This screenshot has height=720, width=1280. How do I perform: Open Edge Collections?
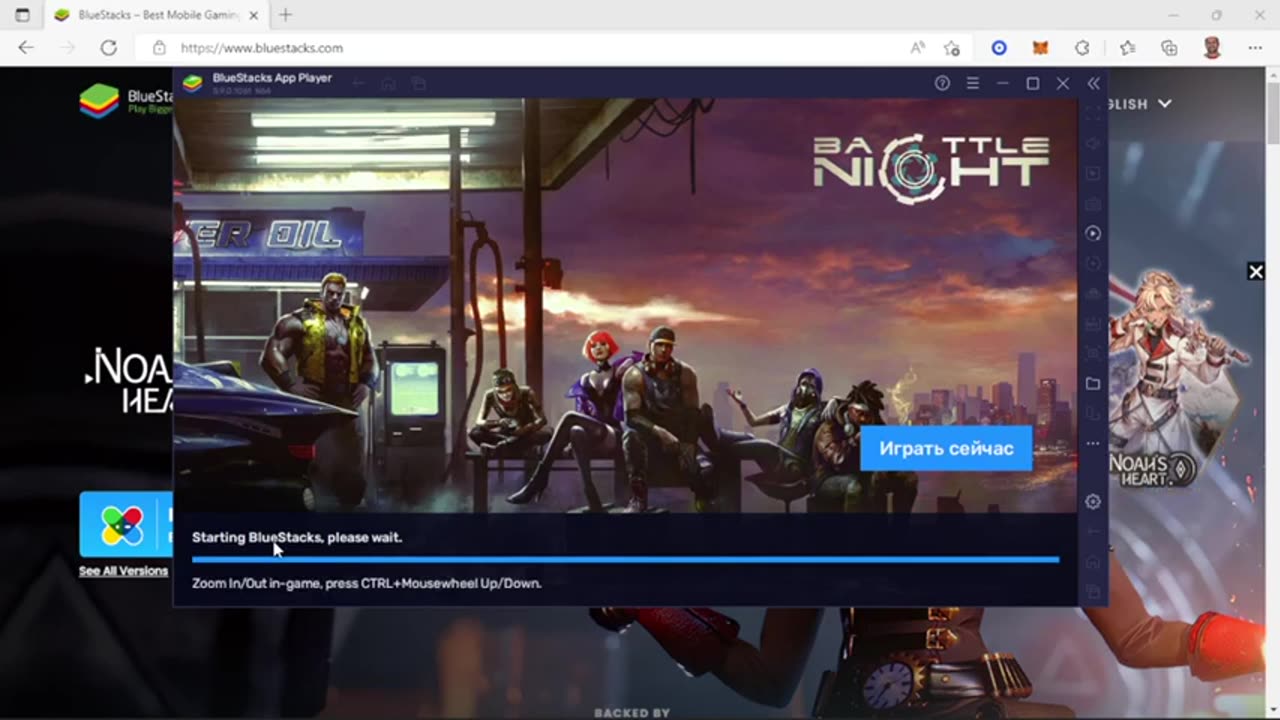[1169, 47]
